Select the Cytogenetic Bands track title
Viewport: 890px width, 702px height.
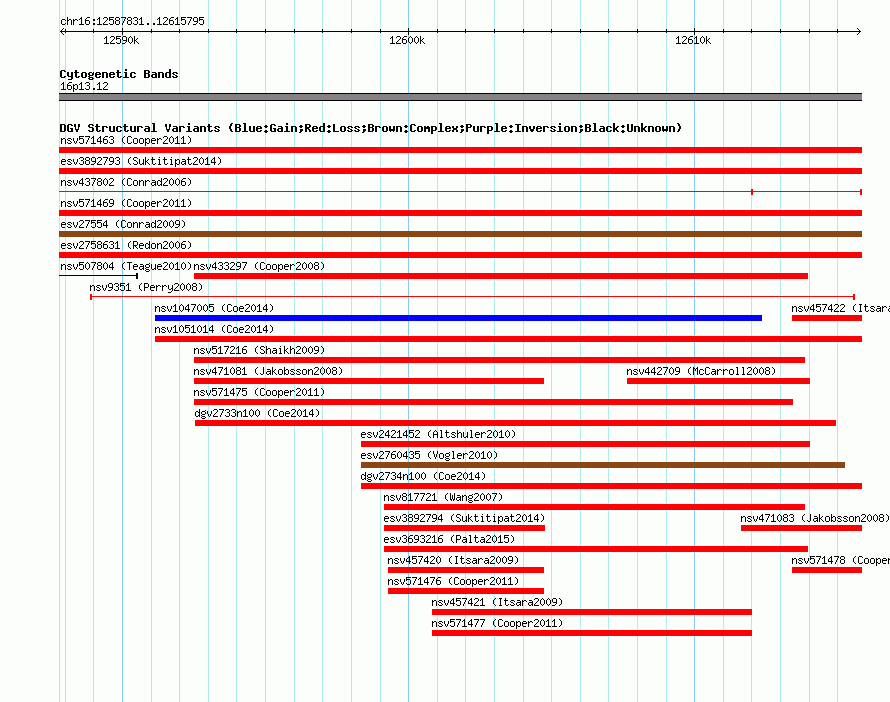click(119, 74)
